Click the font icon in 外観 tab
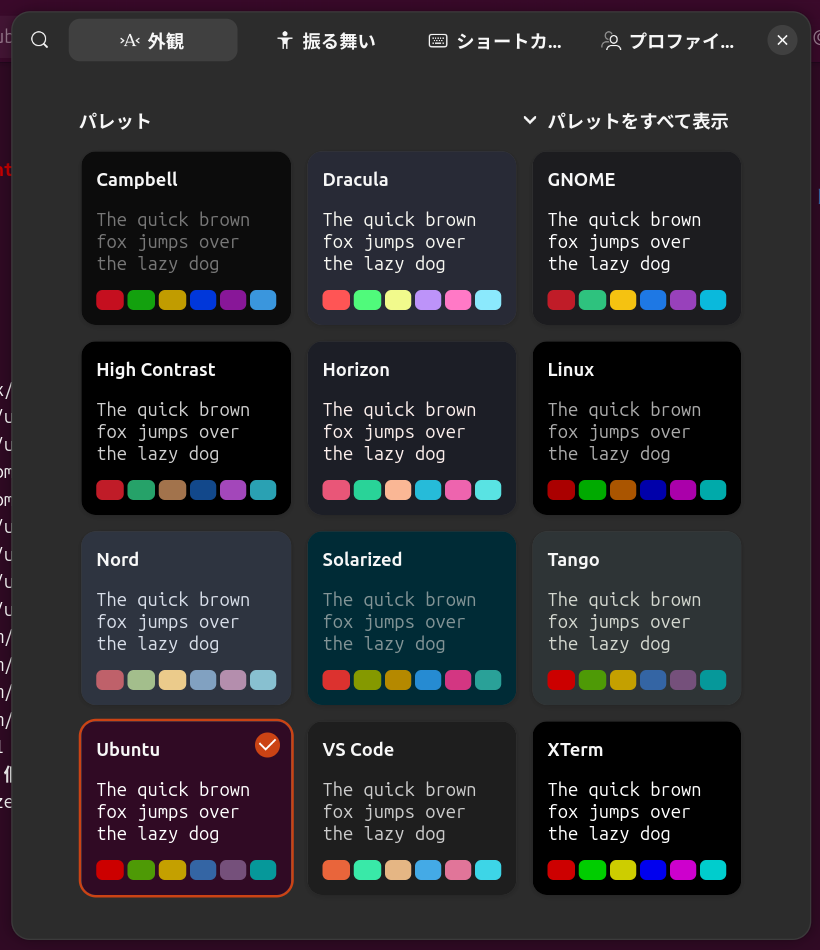This screenshot has height=950, width=820. pyautogui.click(x=130, y=41)
